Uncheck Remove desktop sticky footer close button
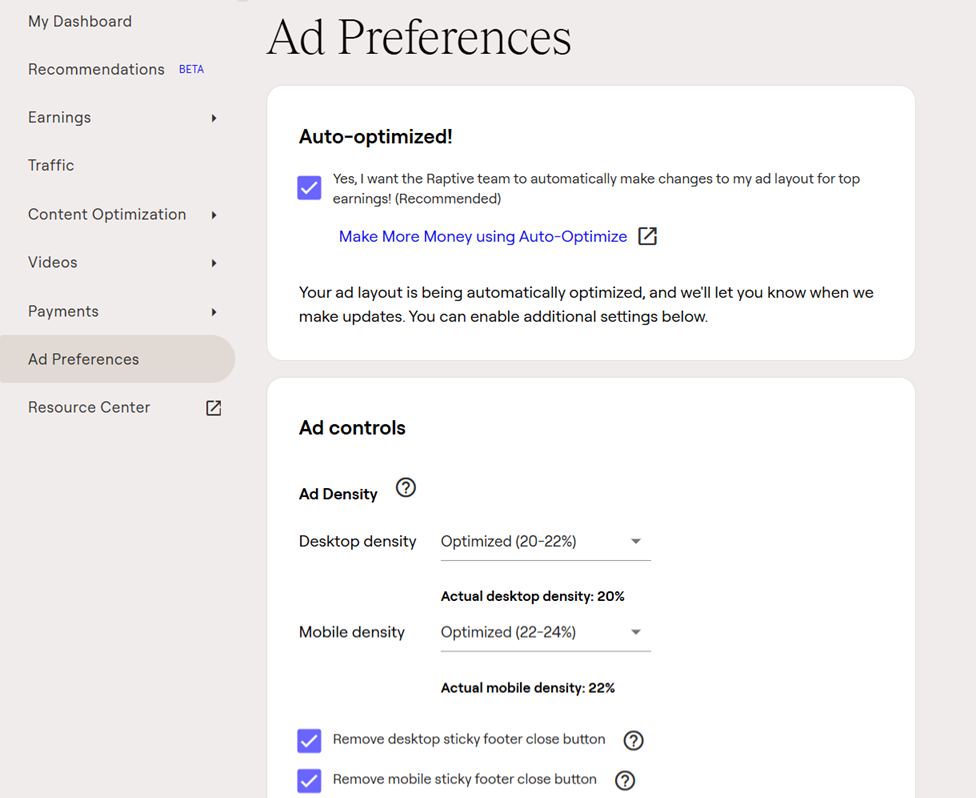Image resolution: width=976 pixels, height=798 pixels. 309,740
